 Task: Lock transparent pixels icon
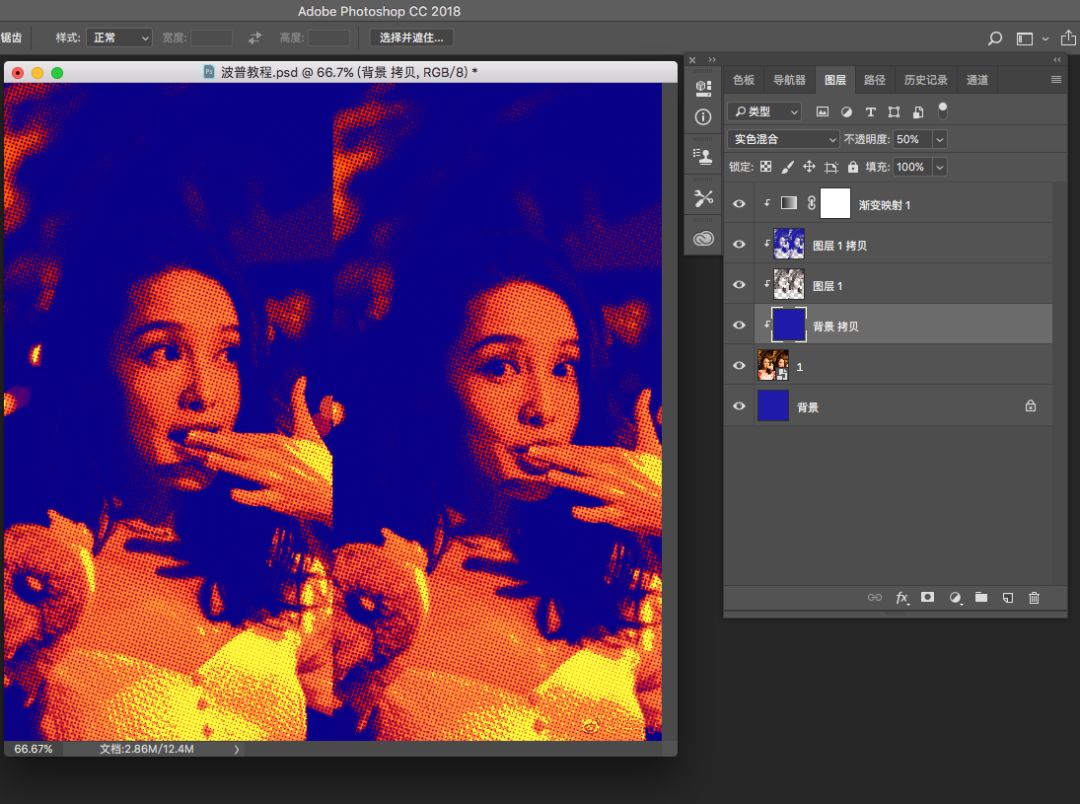click(766, 167)
